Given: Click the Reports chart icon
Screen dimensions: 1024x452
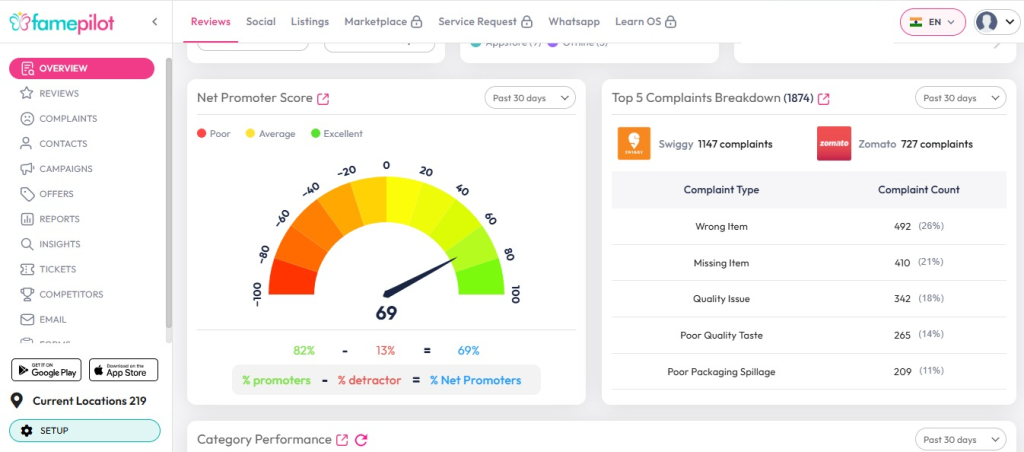Looking at the screenshot, I should (x=27, y=219).
